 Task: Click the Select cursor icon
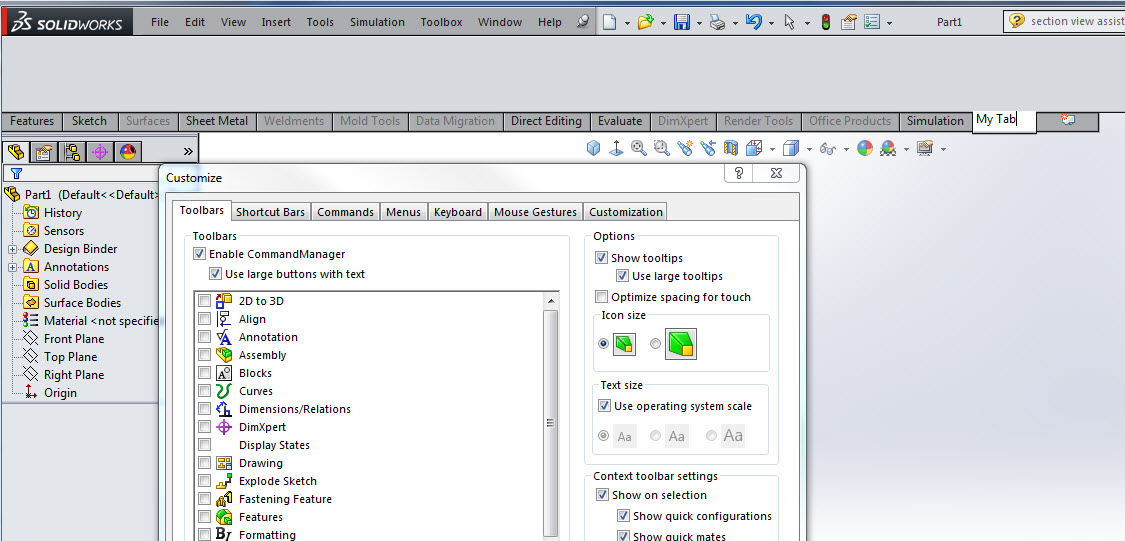pyautogui.click(x=789, y=22)
